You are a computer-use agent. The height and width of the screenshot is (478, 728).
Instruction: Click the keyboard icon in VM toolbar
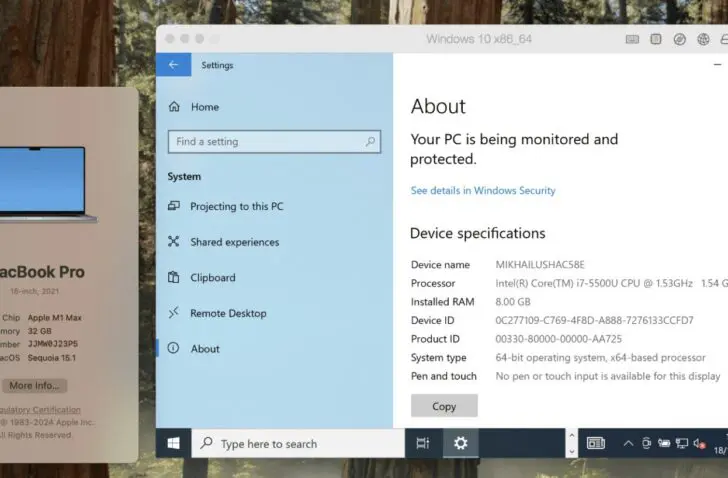click(x=632, y=39)
